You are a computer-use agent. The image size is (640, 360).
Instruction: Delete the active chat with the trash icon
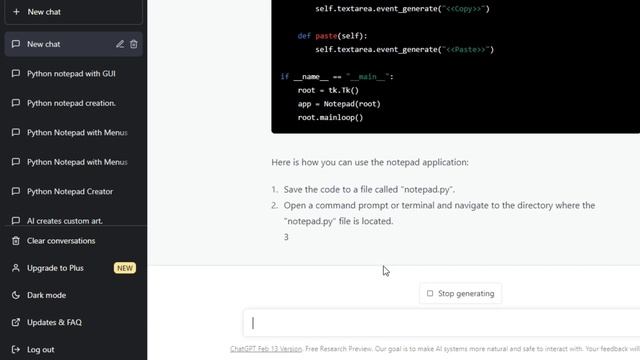point(133,44)
